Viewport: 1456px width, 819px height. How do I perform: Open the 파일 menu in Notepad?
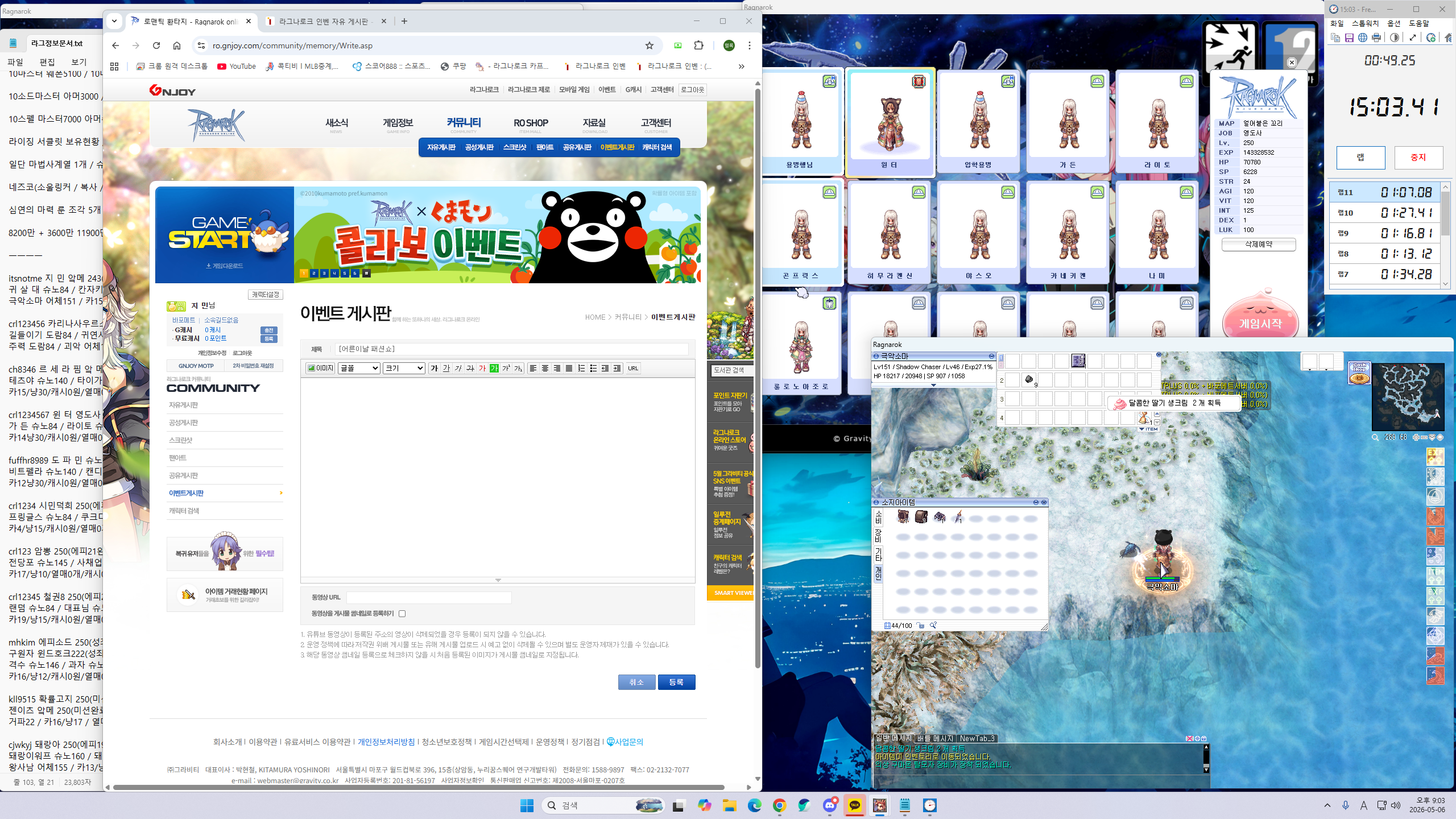pos(15,62)
